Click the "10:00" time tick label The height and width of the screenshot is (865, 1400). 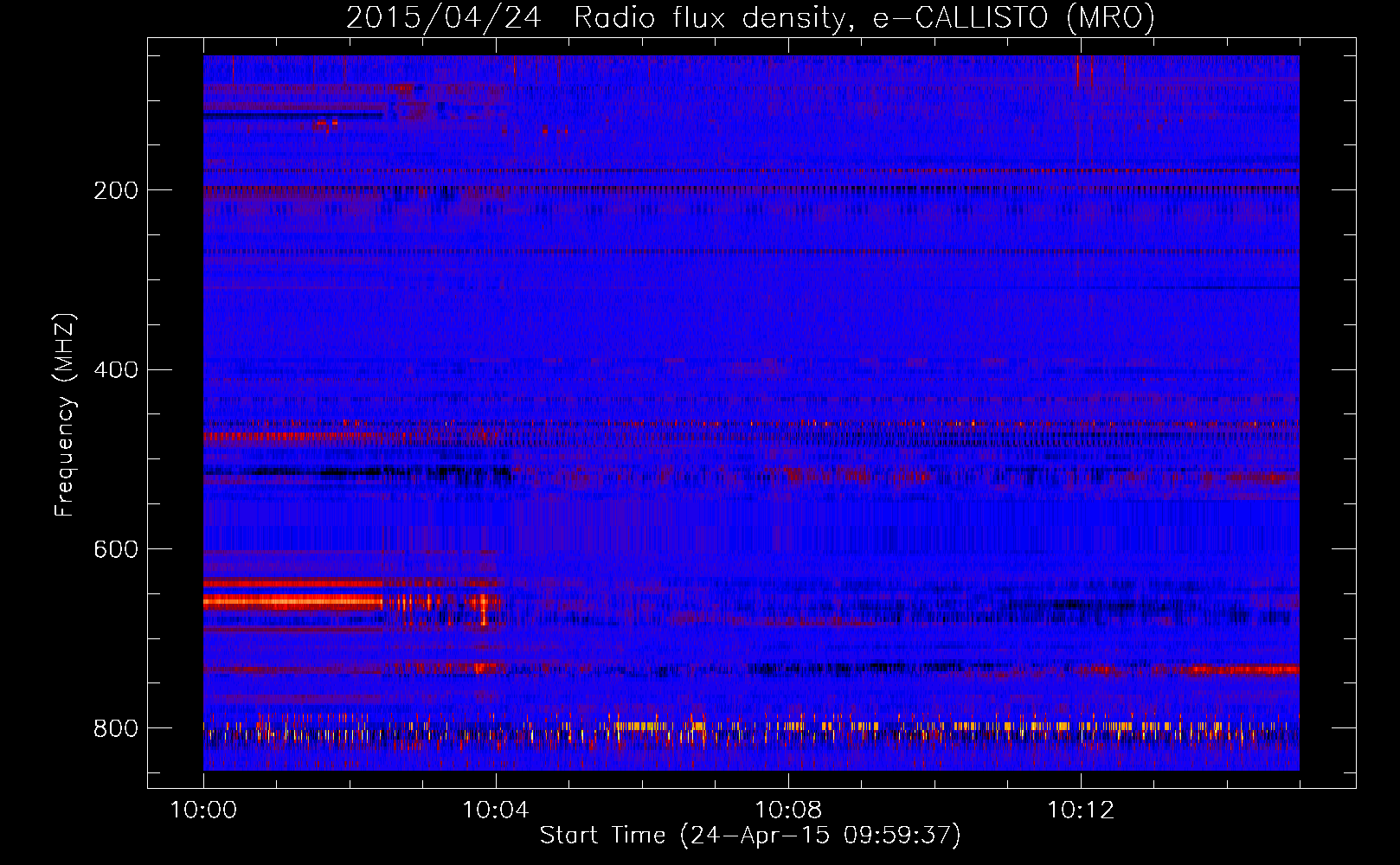[203, 811]
